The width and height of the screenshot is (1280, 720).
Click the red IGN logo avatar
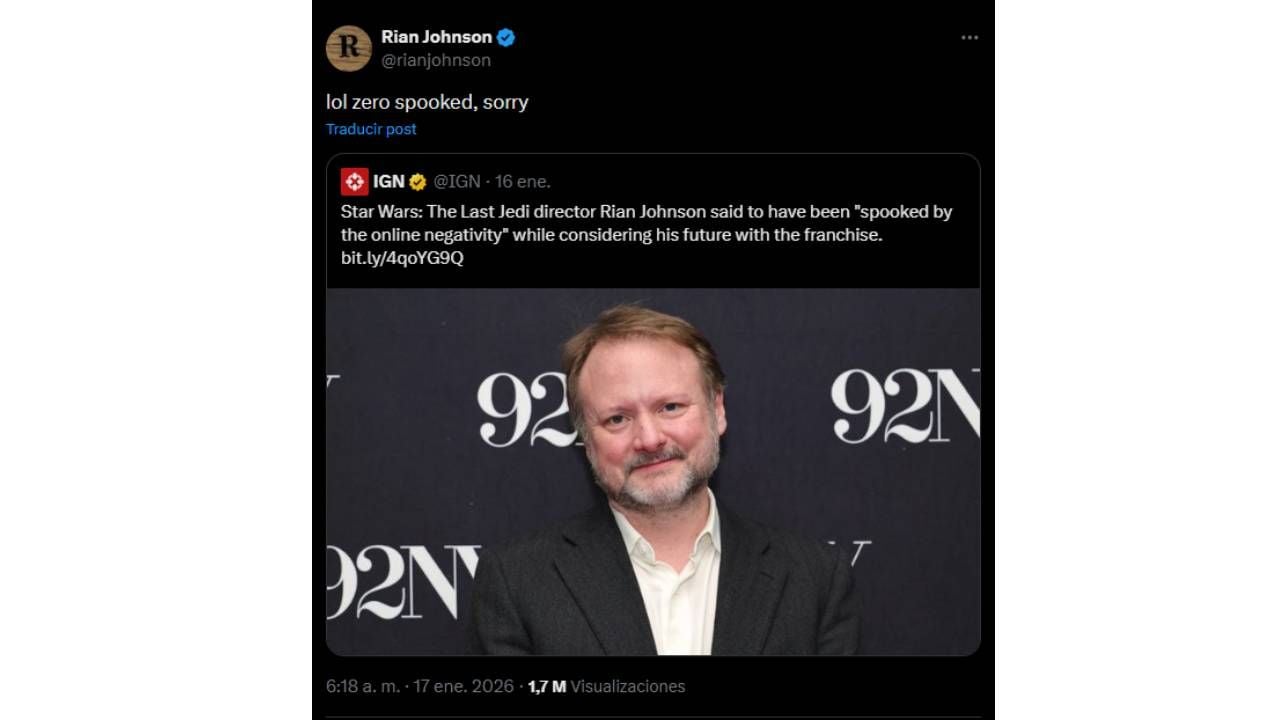354,181
